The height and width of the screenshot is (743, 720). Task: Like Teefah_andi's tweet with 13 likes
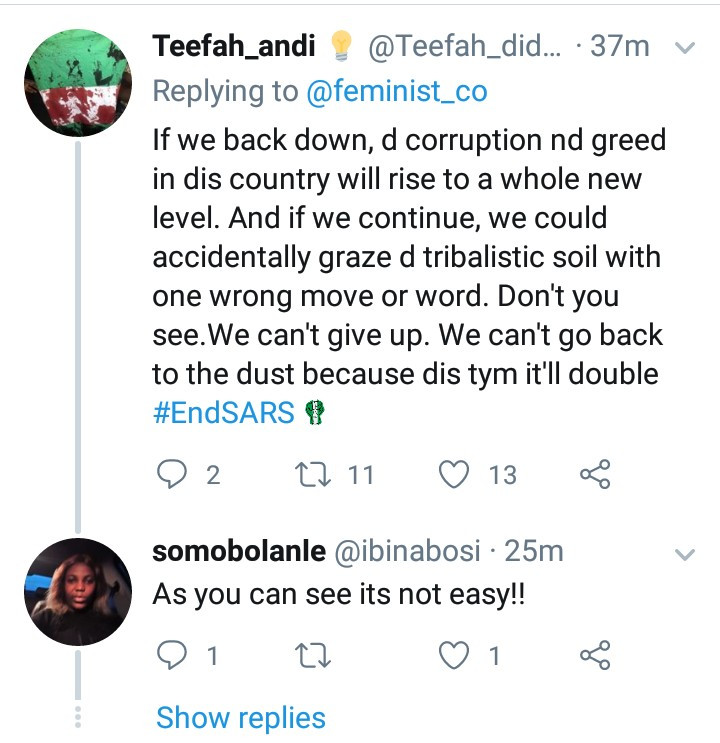455,474
